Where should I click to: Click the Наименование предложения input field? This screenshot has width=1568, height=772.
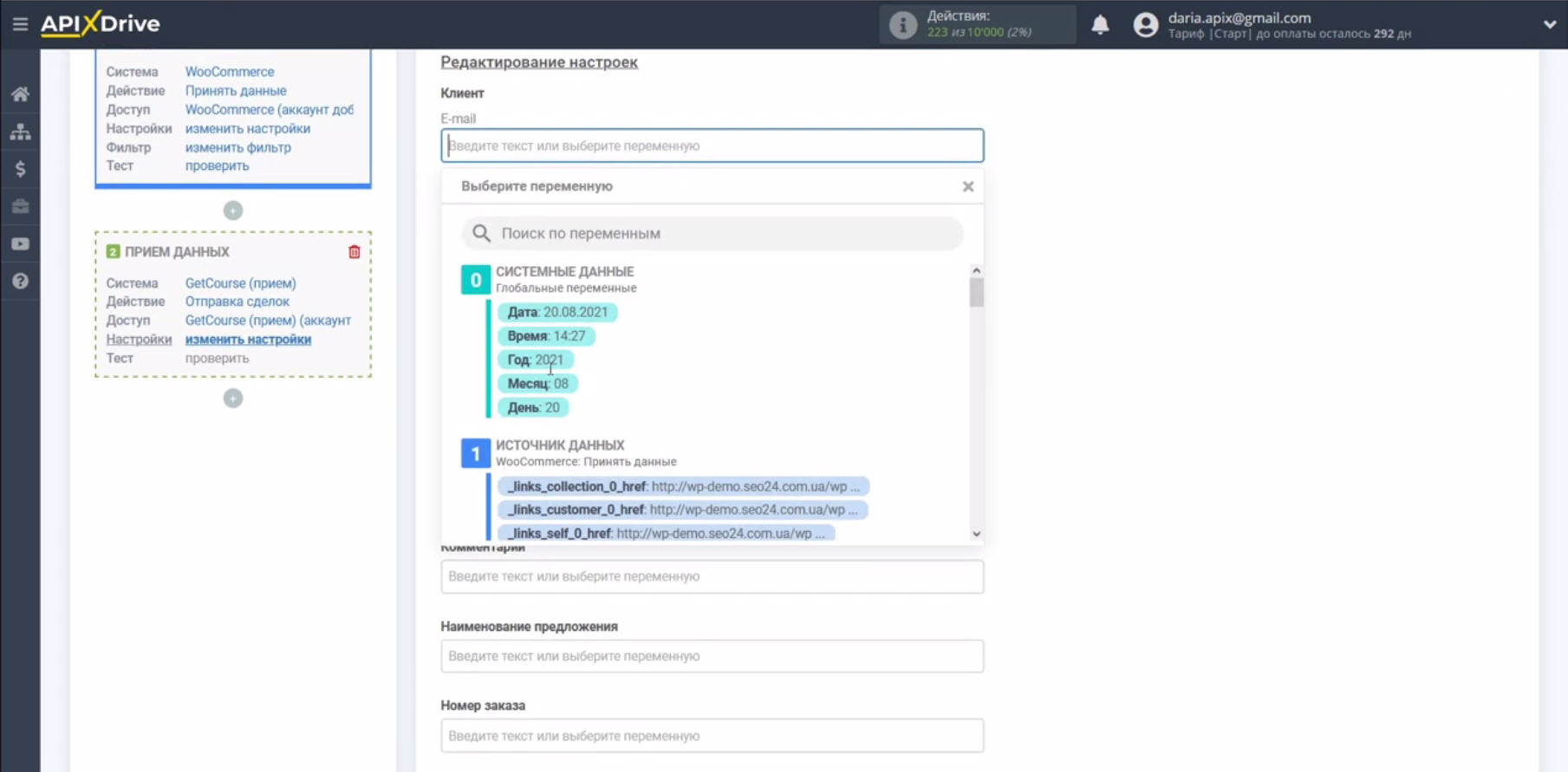coord(712,656)
